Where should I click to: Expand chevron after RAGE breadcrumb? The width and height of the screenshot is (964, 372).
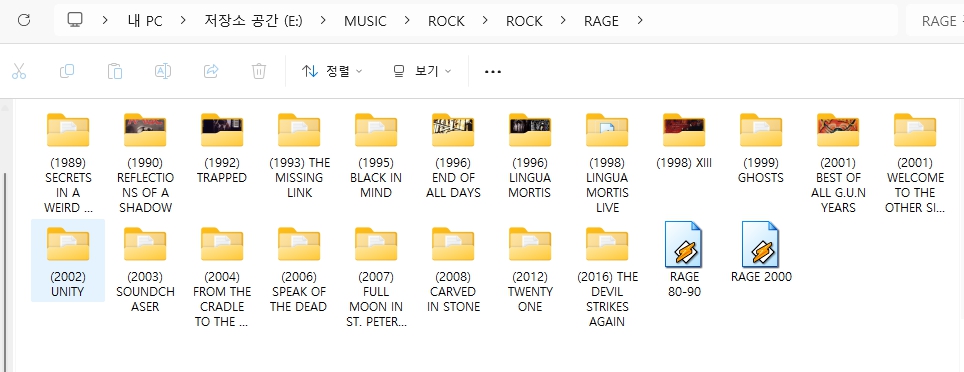point(640,20)
